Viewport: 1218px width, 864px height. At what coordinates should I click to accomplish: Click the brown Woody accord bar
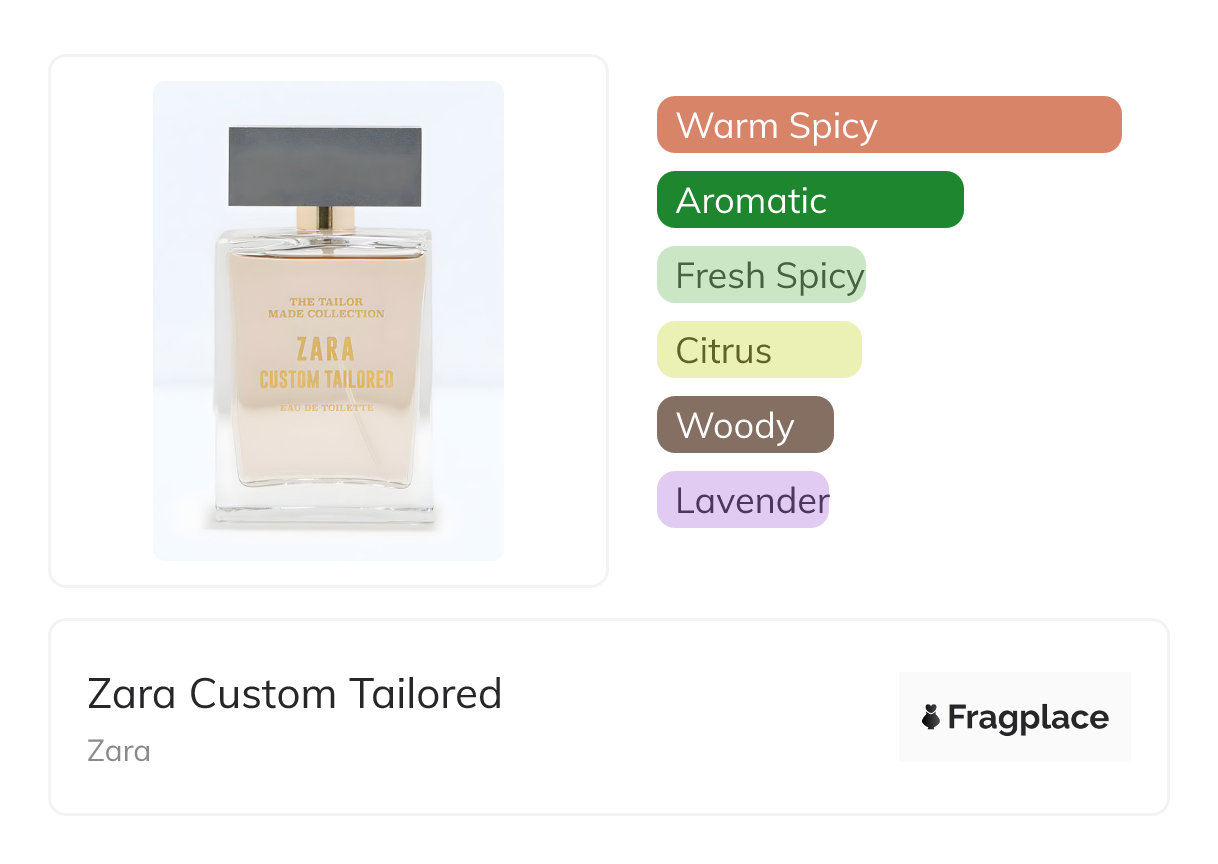[744, 425]
